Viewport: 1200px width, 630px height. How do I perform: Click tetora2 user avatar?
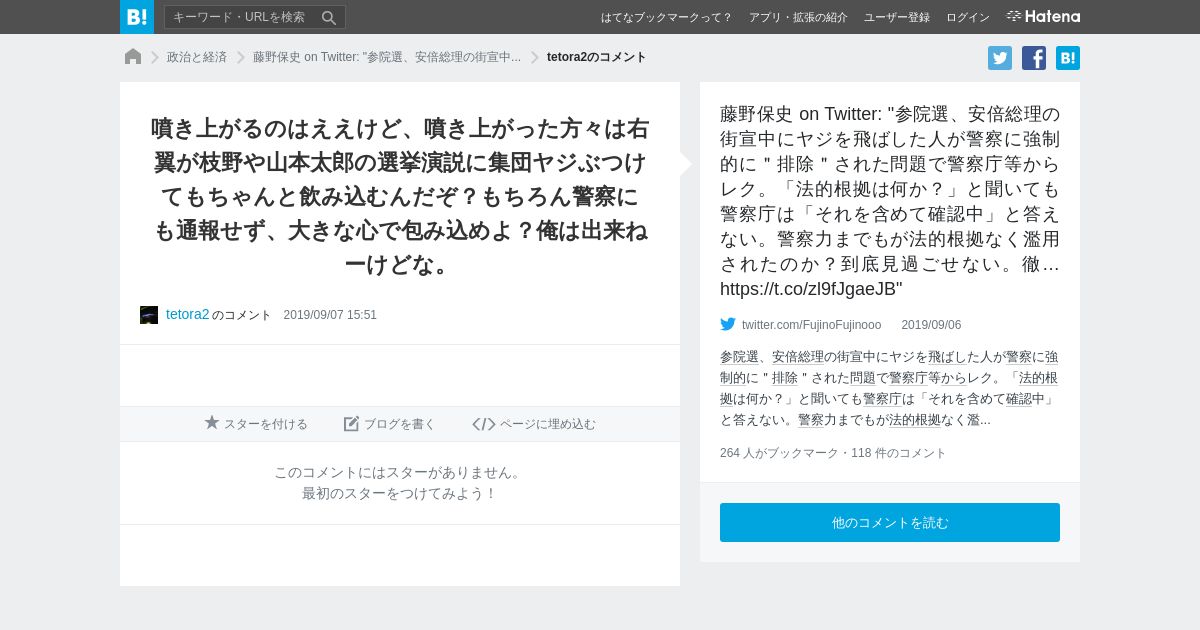(x=149, y=315)
